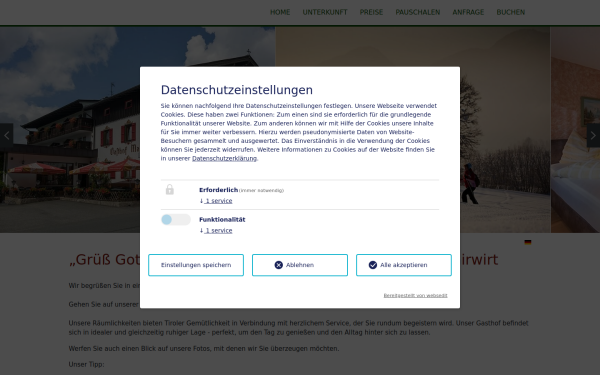This screenshot has height=375, width=600.
Task: Click the previous slide arrow
Action: [x=7, y=135]
